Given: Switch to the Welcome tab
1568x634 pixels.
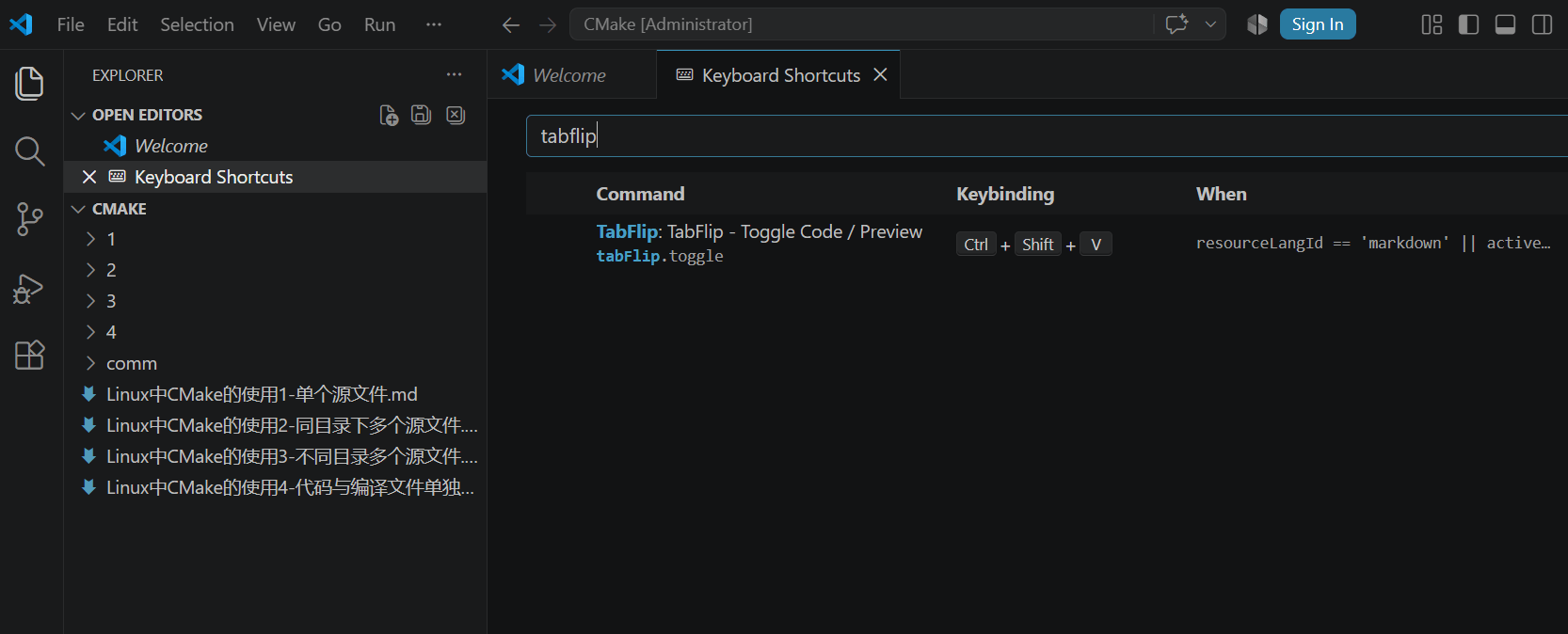Looking at the screenshot, I should (571, 74).
